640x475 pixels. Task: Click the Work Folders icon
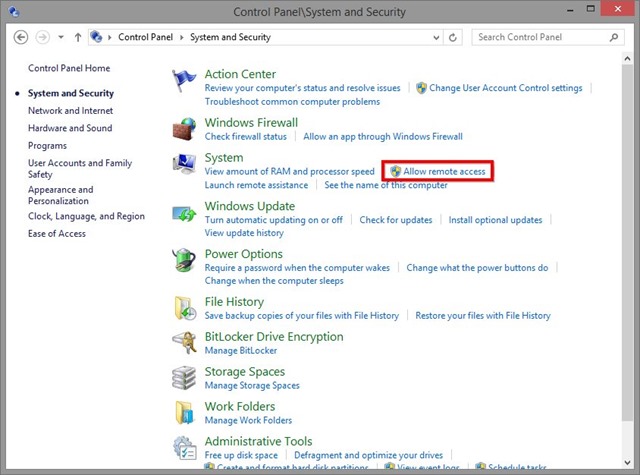[x=184, y=413]
